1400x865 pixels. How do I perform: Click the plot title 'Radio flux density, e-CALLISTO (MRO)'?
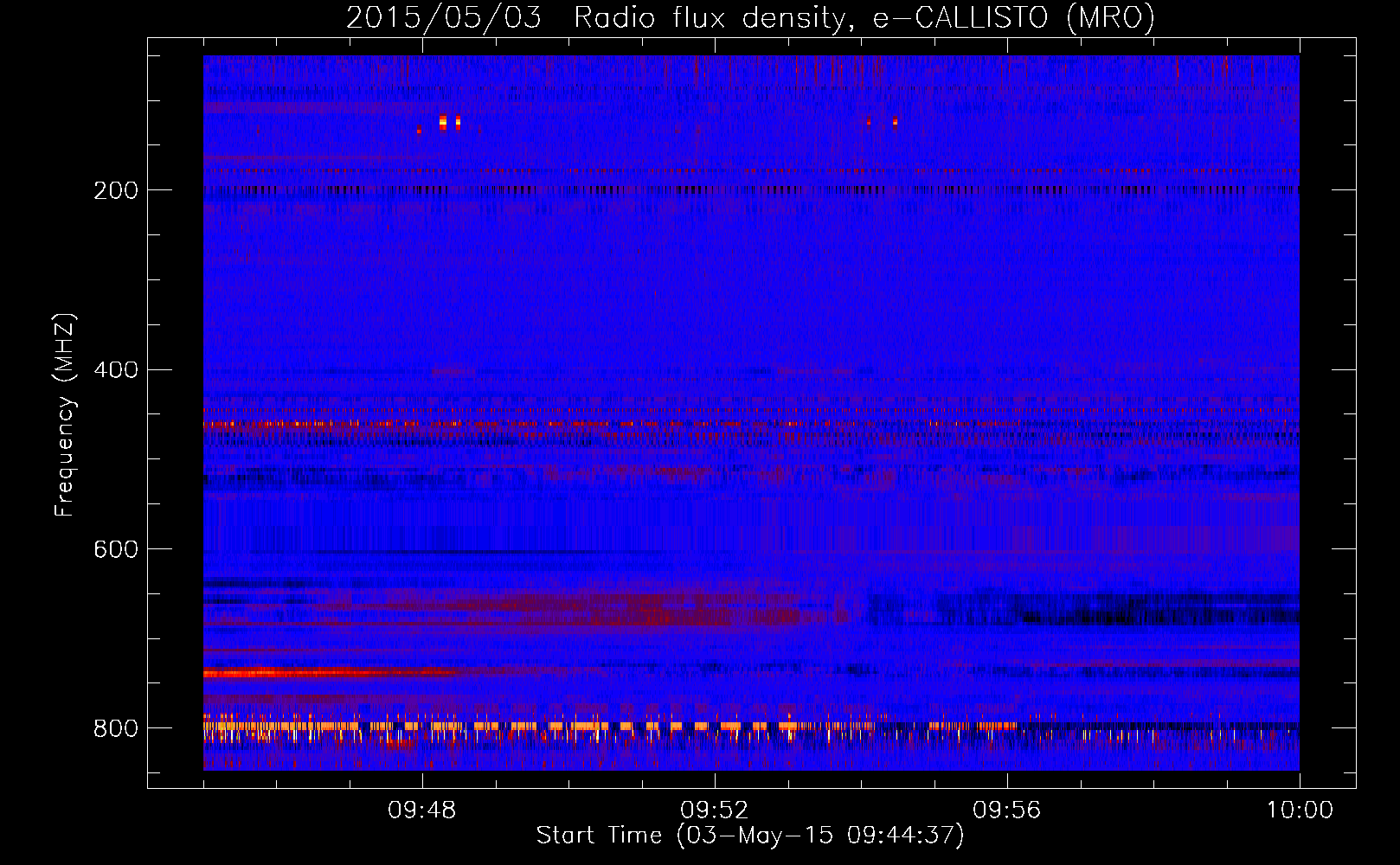[x=864, y=17]
